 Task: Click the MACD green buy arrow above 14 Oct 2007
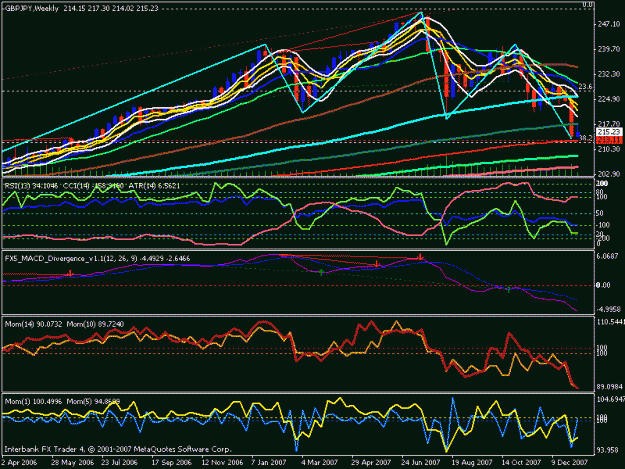coord(509,290)
